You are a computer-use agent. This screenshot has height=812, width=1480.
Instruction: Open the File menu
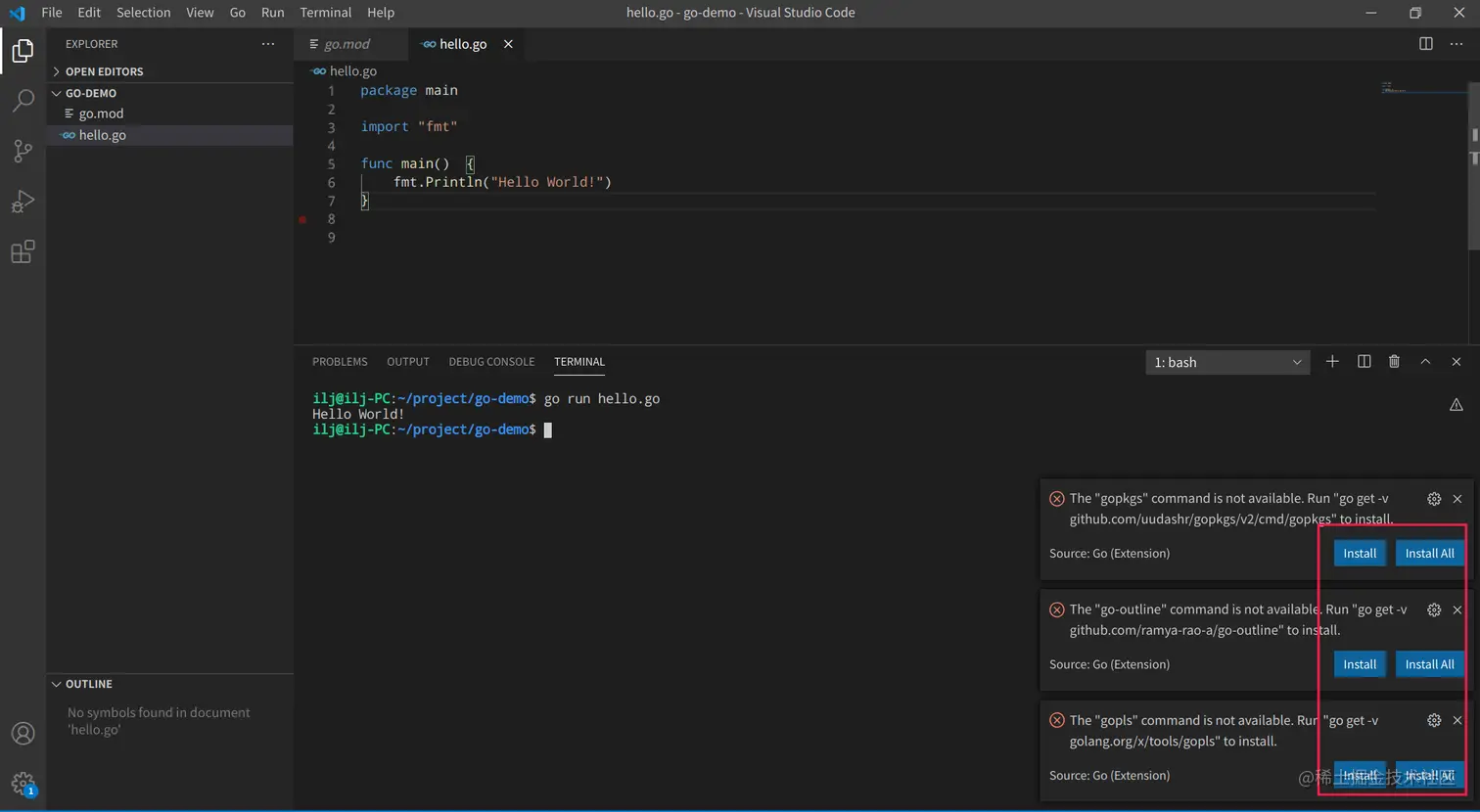[x=52, y=13]
